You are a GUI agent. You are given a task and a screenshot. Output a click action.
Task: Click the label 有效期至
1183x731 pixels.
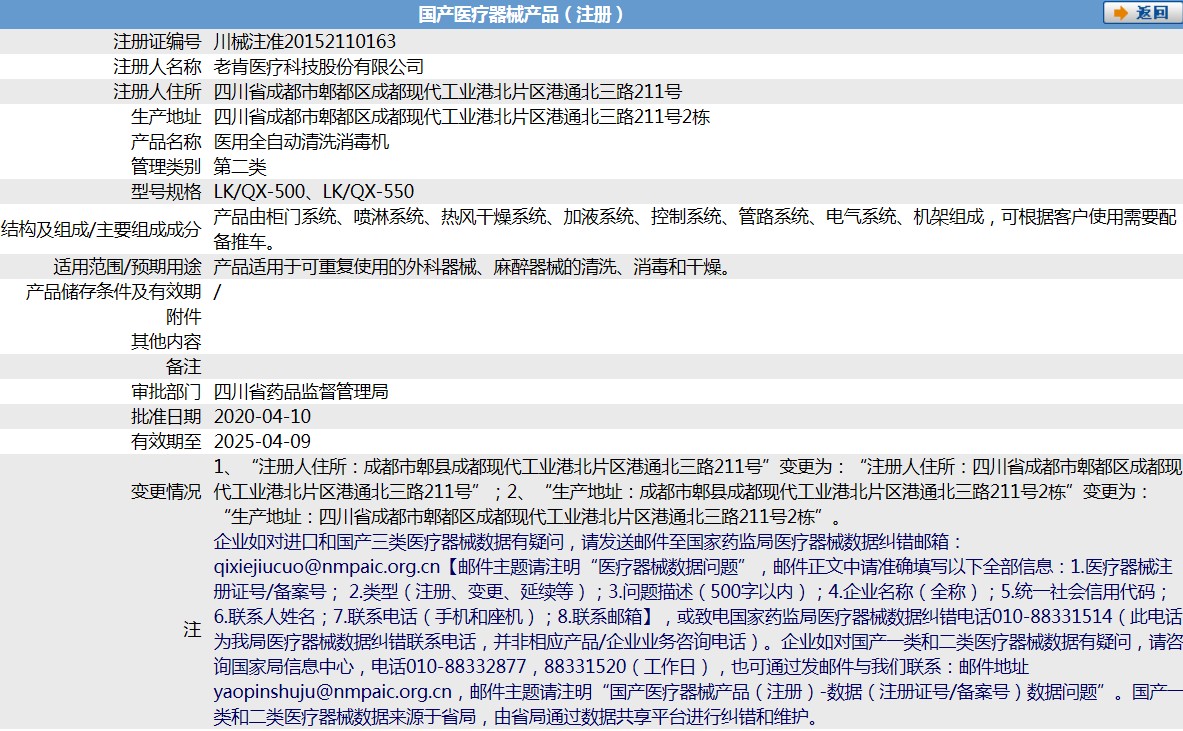click(166, 441)
